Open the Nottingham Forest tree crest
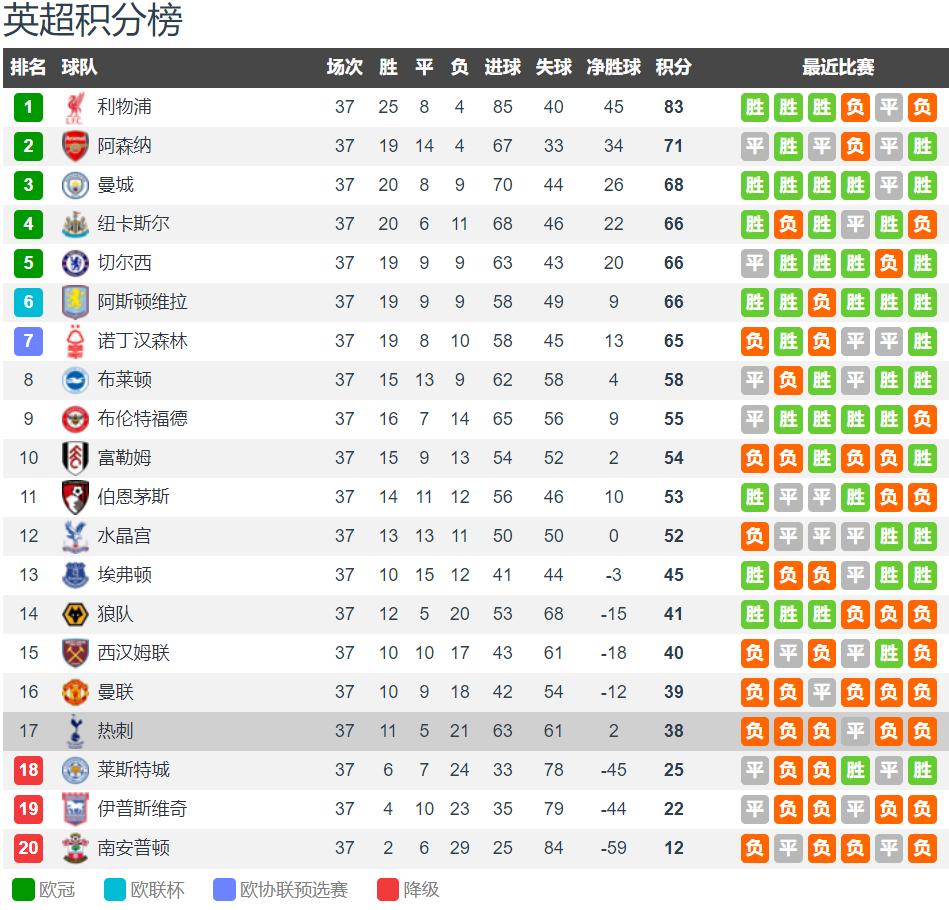Image resolution: width=949 pixels, height=910 pixels. tap(75, 341)
